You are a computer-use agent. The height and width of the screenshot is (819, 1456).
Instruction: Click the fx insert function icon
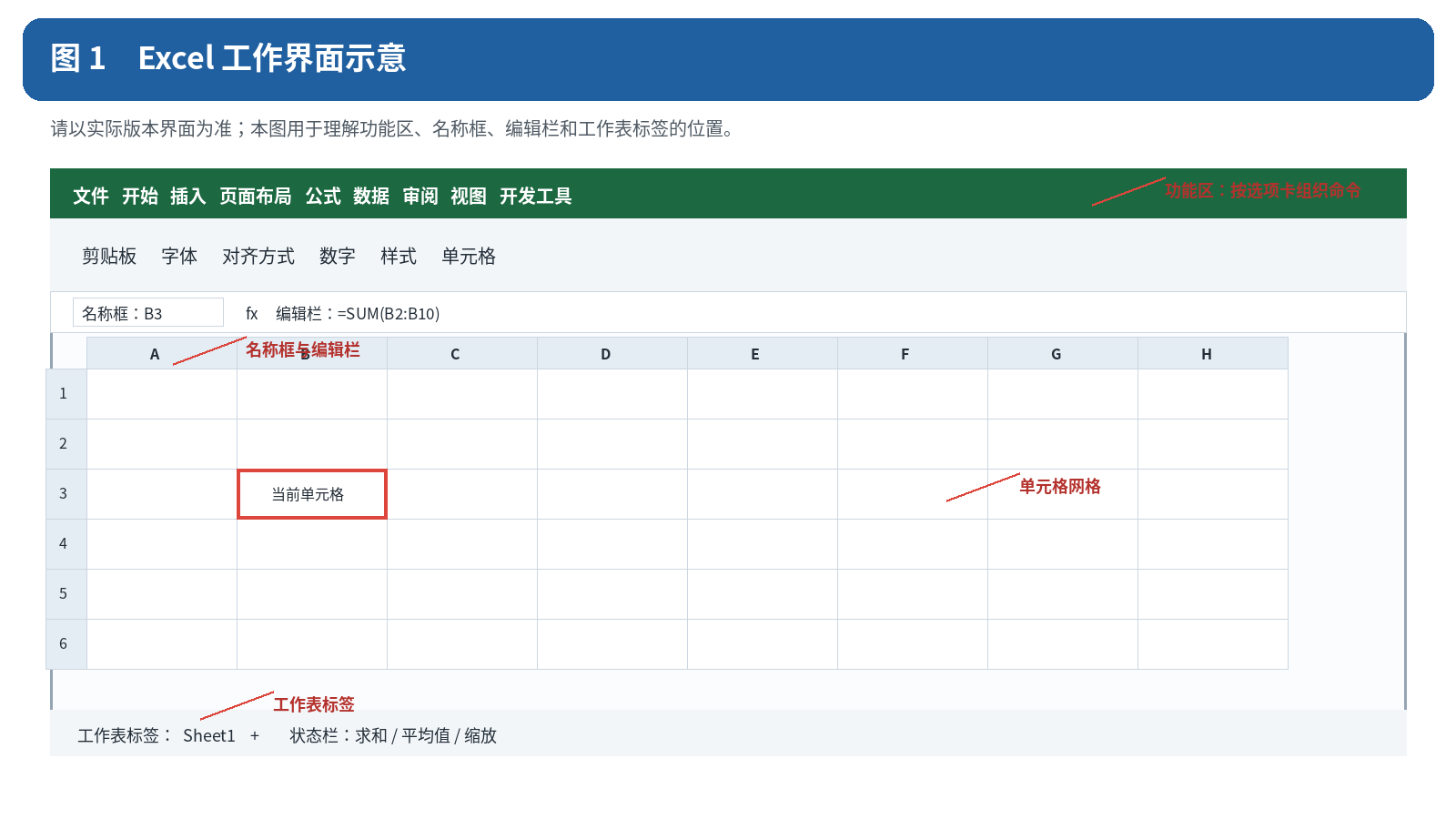click(252, 313)
